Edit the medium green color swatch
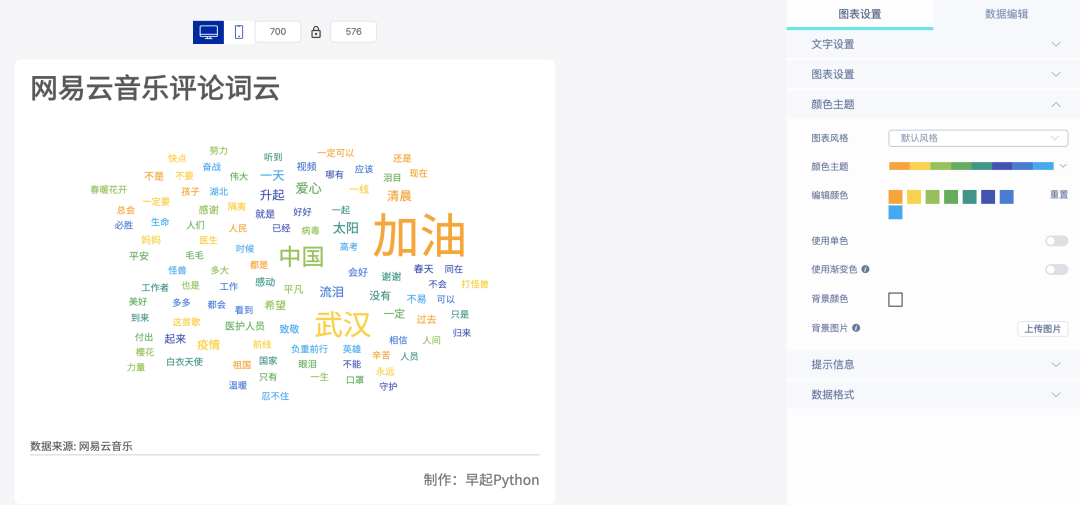1080x505 pixels. (x=951, y=197)
